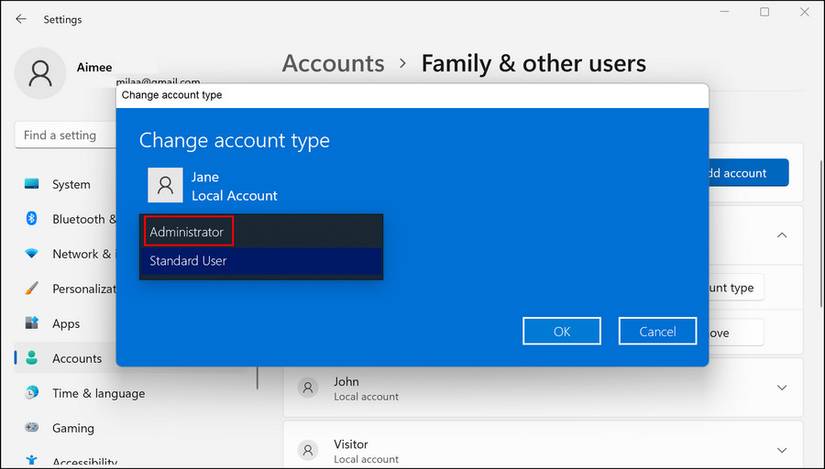Click the Personalization brush icon
The height and width of the screenshot is (469, 825).
[x=32, y=289]
